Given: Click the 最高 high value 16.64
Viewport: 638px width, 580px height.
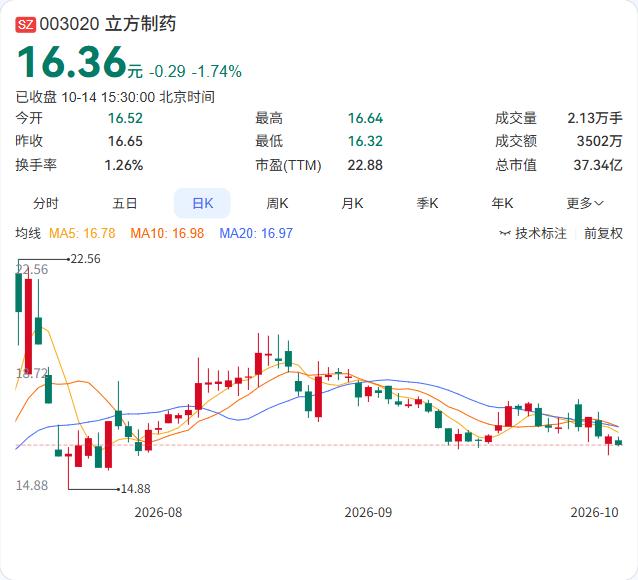Looking at the screenshot, I should click(x=365, y=118).
